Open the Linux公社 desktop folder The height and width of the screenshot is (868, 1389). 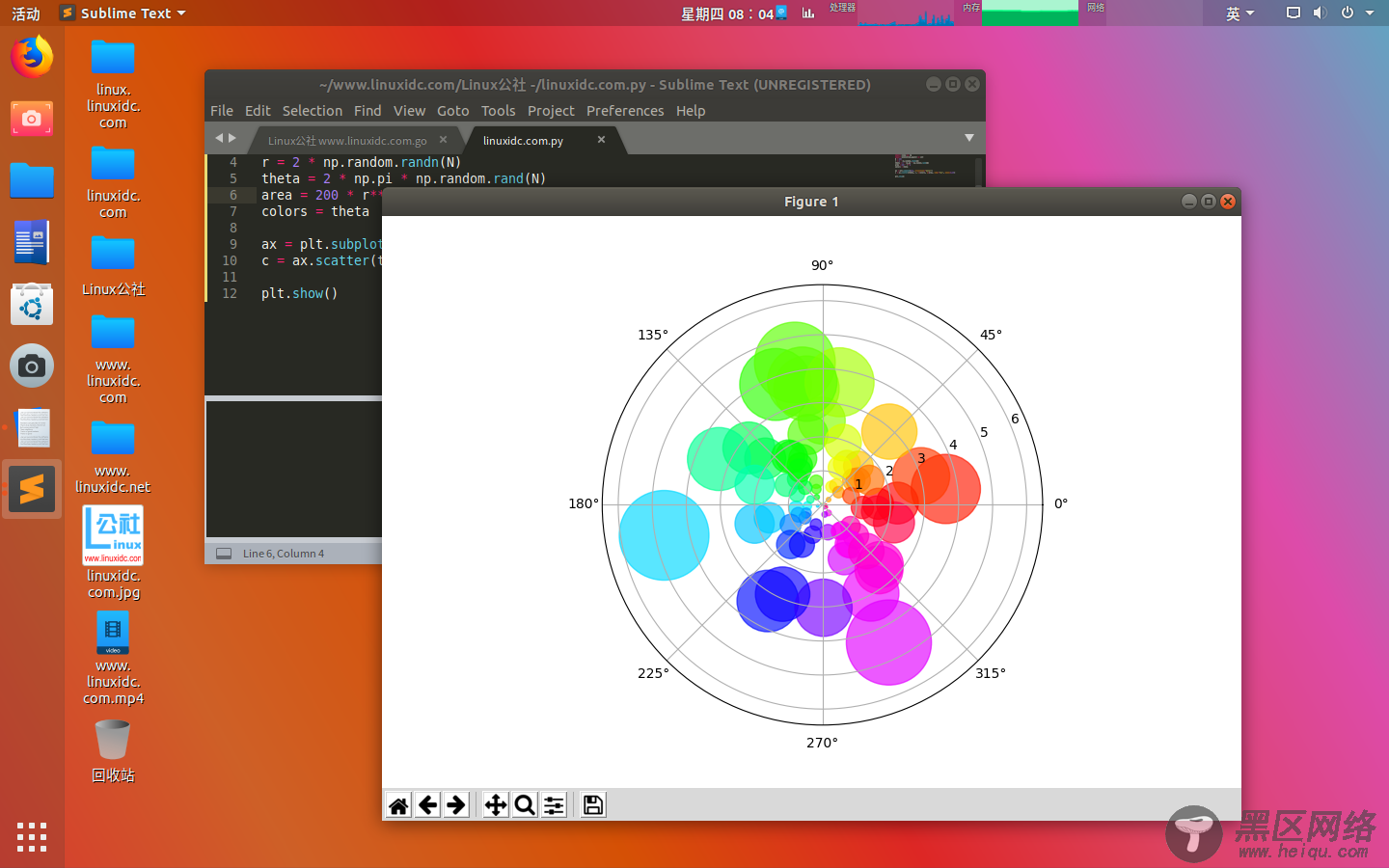click(113, 265)
